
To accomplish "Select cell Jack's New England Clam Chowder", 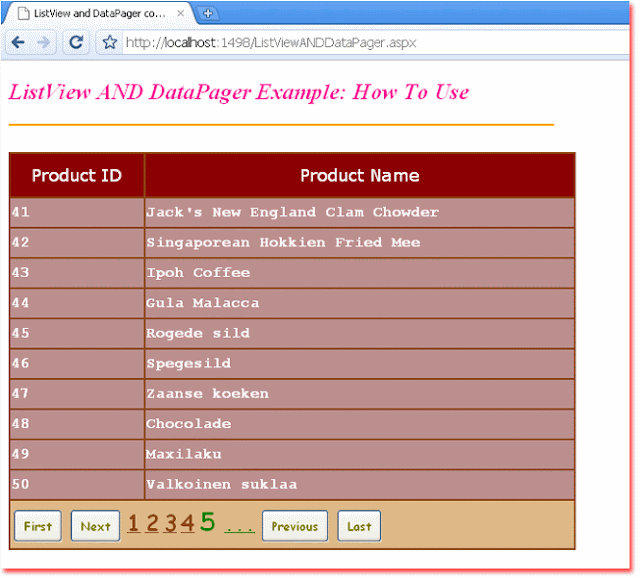I will [360, 212].
